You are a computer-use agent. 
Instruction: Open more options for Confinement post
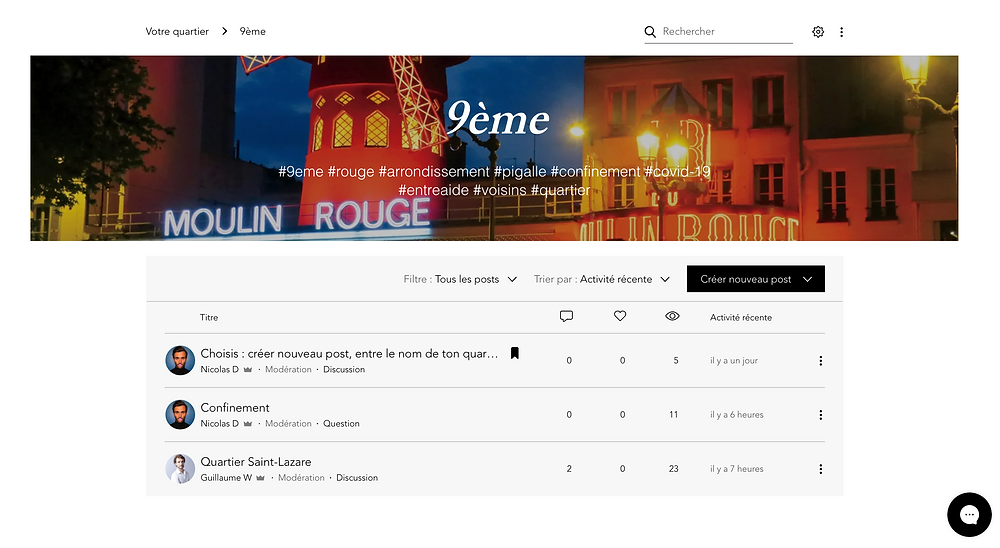coord(821,415)
